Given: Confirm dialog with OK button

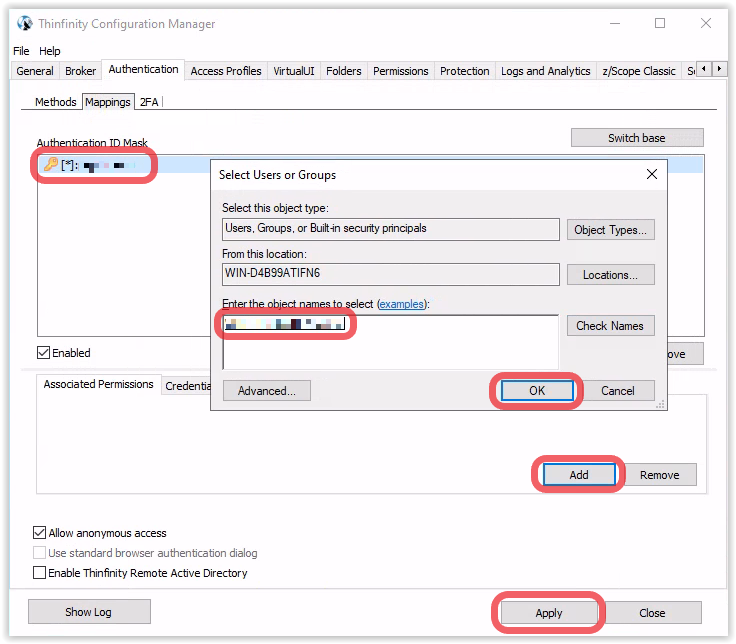Looking at the screenshot, I should pos(537,391).
